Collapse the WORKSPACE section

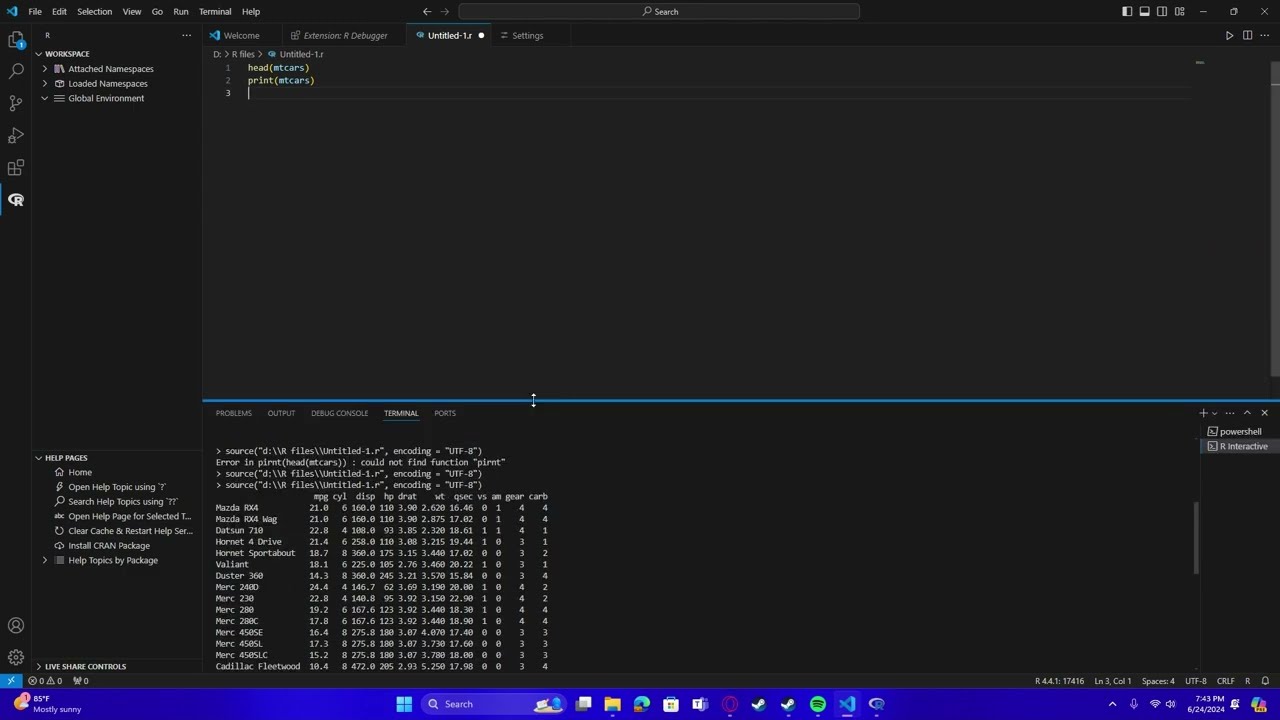click(67, 54)
